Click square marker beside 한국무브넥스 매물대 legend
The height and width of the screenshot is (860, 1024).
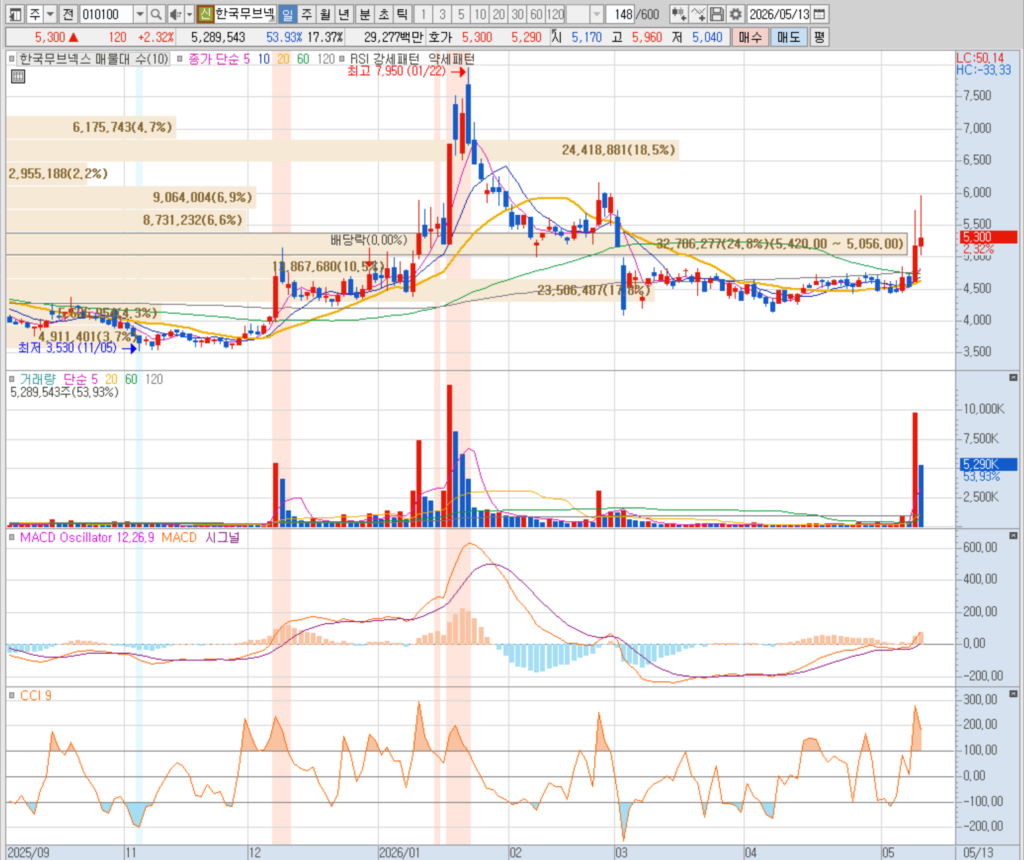[x=12, y=59]
